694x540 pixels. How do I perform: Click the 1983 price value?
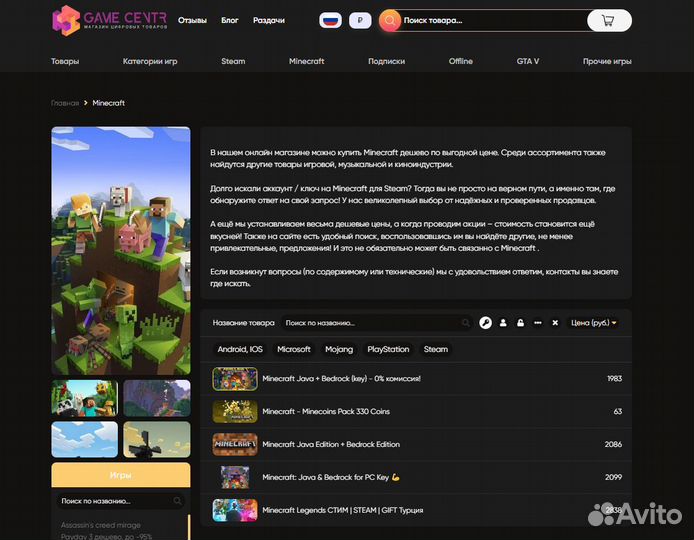614,378
